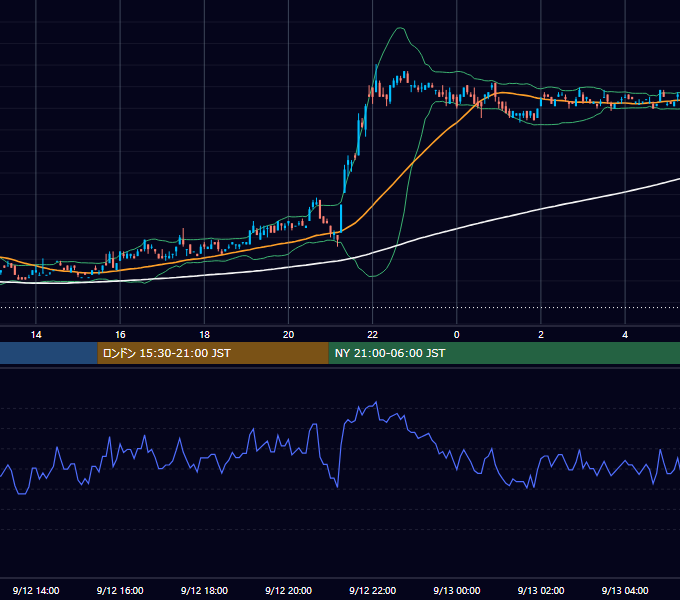Click hour label 14 on the price chart axis

(x=36, y=335)
